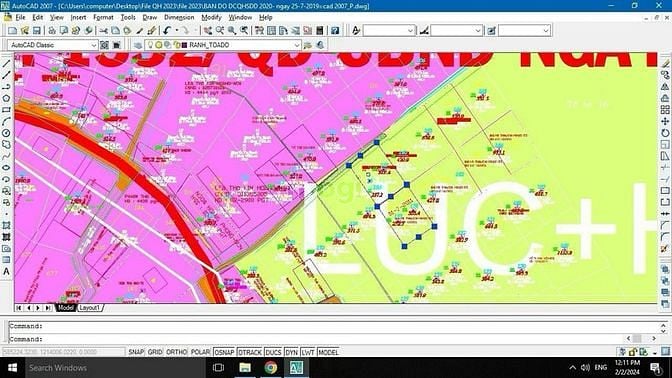The image size is (672, 378).
Task: Select the Erase modify tool
Action: (x=665, y=64)
